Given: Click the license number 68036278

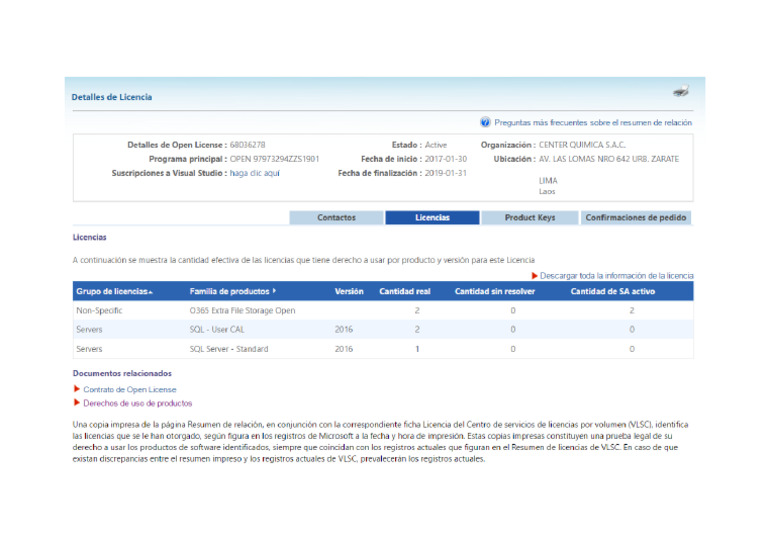Looking at the screenshot, I should [x=247, y=145].
